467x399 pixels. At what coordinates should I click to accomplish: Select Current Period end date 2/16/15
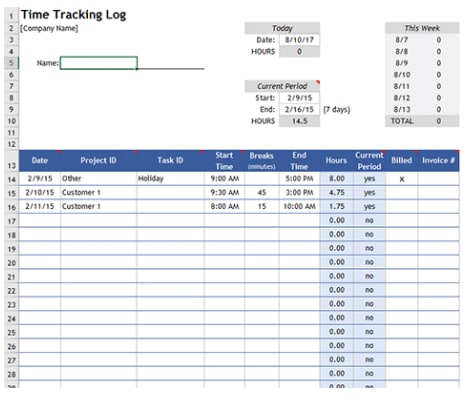pos(299,110)
